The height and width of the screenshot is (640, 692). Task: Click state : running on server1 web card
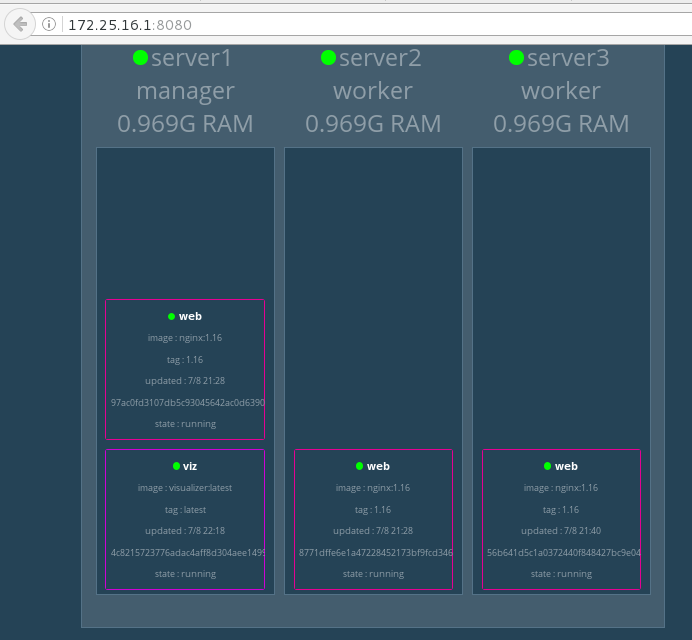coord(185,424)
